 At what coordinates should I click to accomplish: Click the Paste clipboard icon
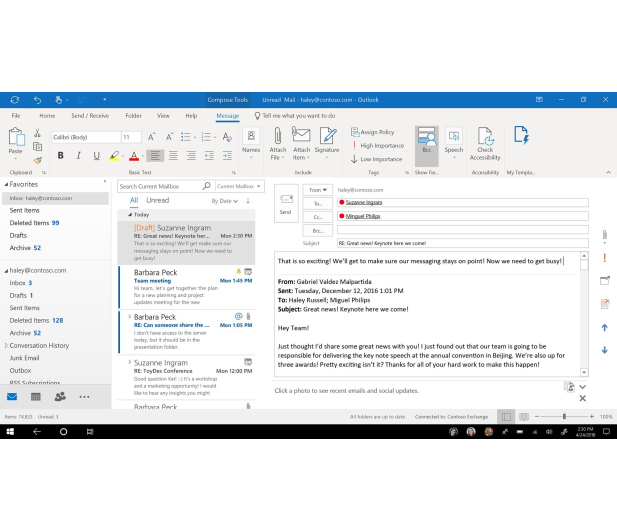click(x=16, y=137)
